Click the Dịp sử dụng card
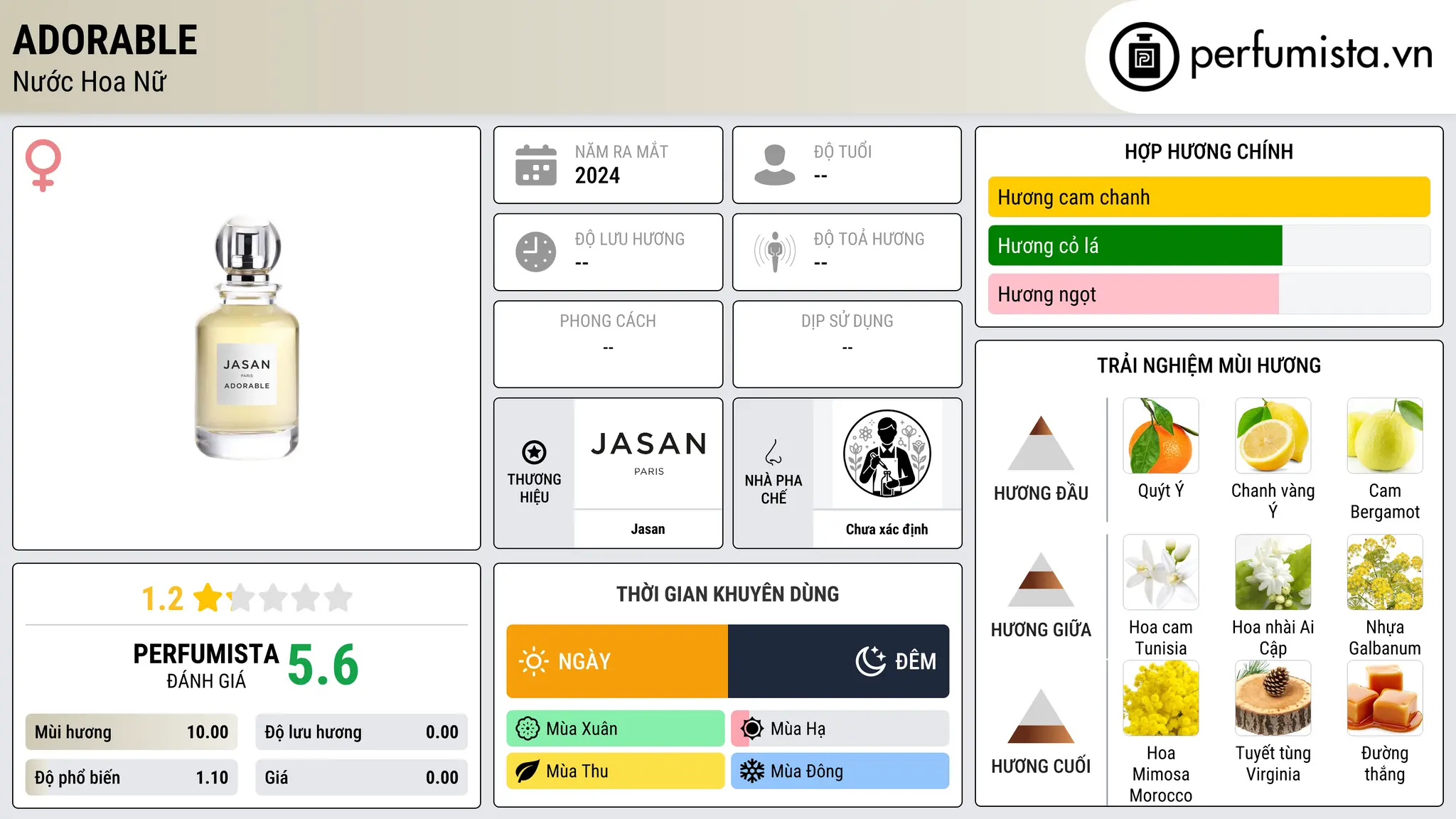 (847, 344)
